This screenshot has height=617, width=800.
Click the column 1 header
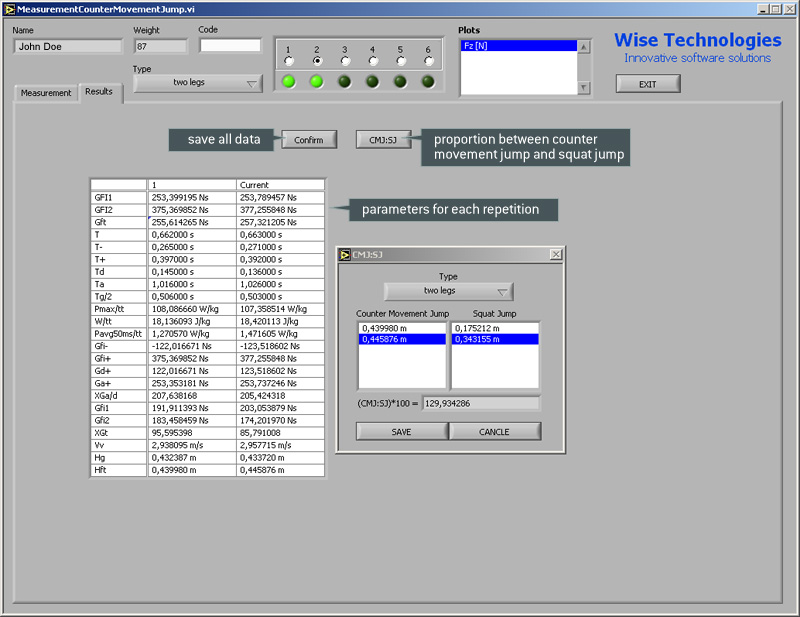(x=192, y=185)
